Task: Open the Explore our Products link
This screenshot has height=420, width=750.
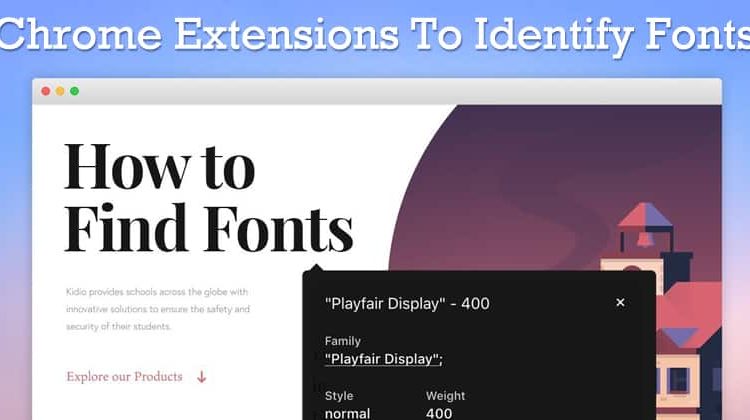Action: [124, 376]
